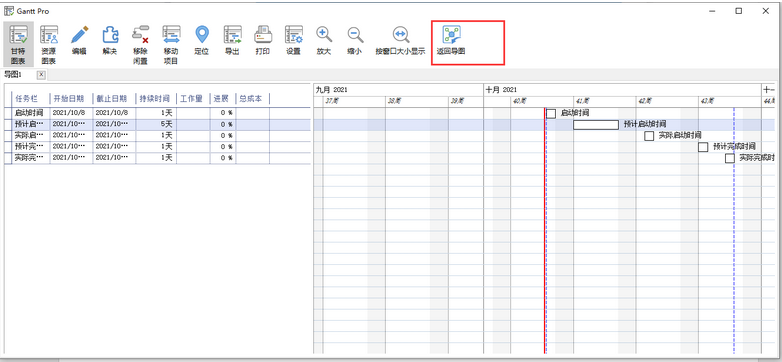Click 移除闲置 toolbar icon
The width and height of the screenshot is (782, 362).
pyautogui.click(x=140, y=45)
